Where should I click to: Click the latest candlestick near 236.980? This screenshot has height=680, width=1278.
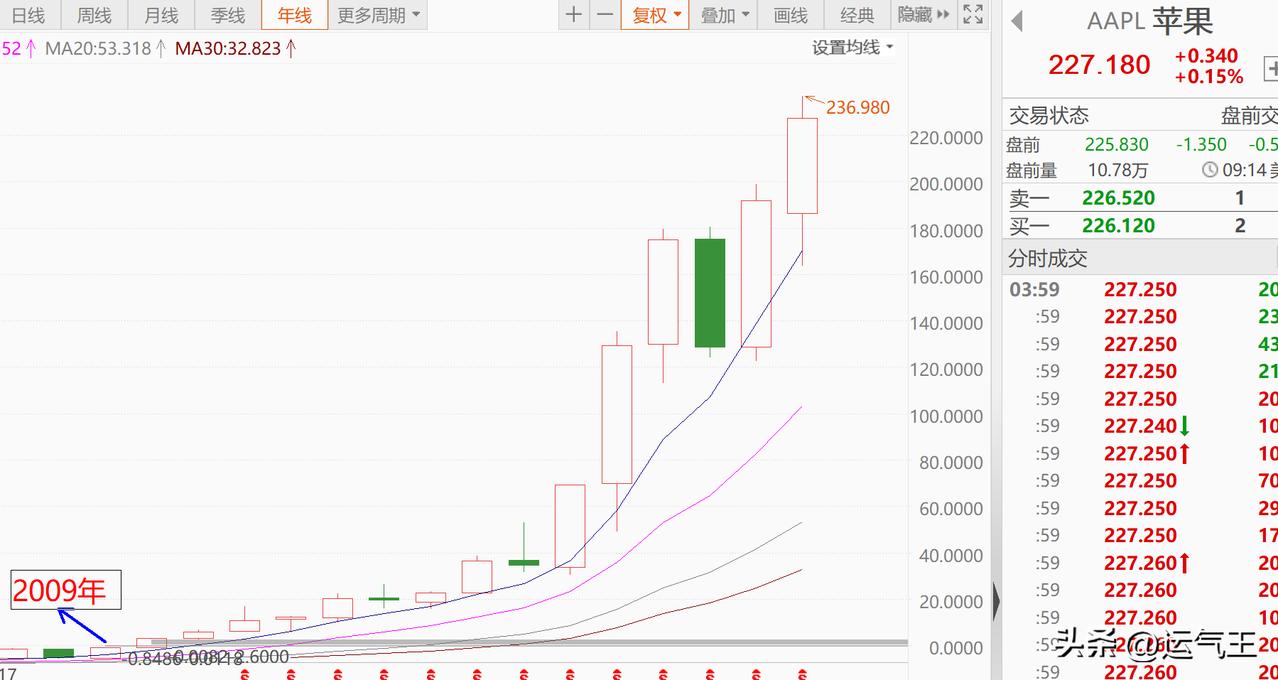pyautogui.click(x=802, y=166)
